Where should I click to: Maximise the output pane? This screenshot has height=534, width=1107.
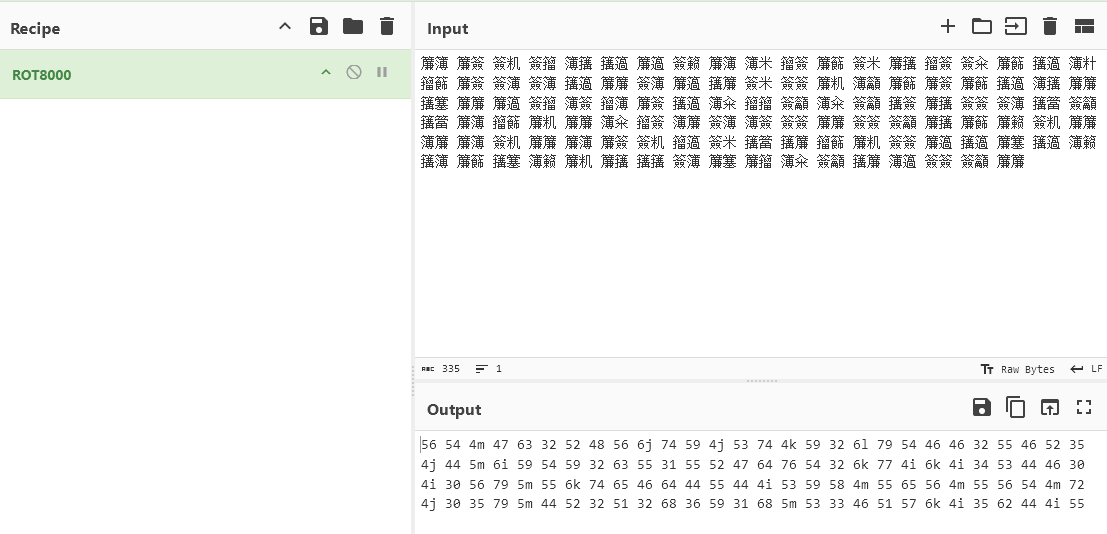(1084, 407)
